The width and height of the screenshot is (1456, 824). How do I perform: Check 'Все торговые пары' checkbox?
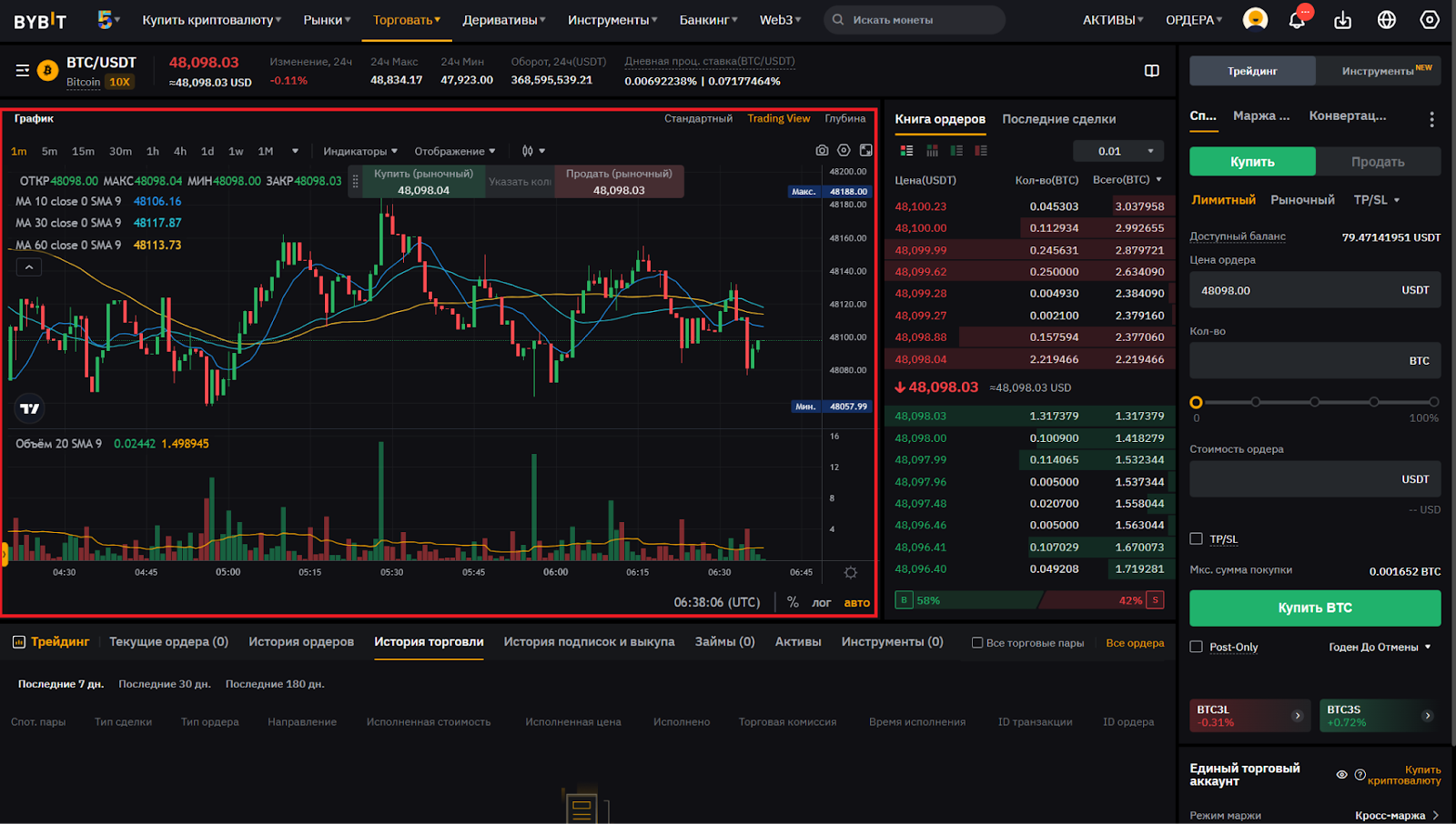977,643
